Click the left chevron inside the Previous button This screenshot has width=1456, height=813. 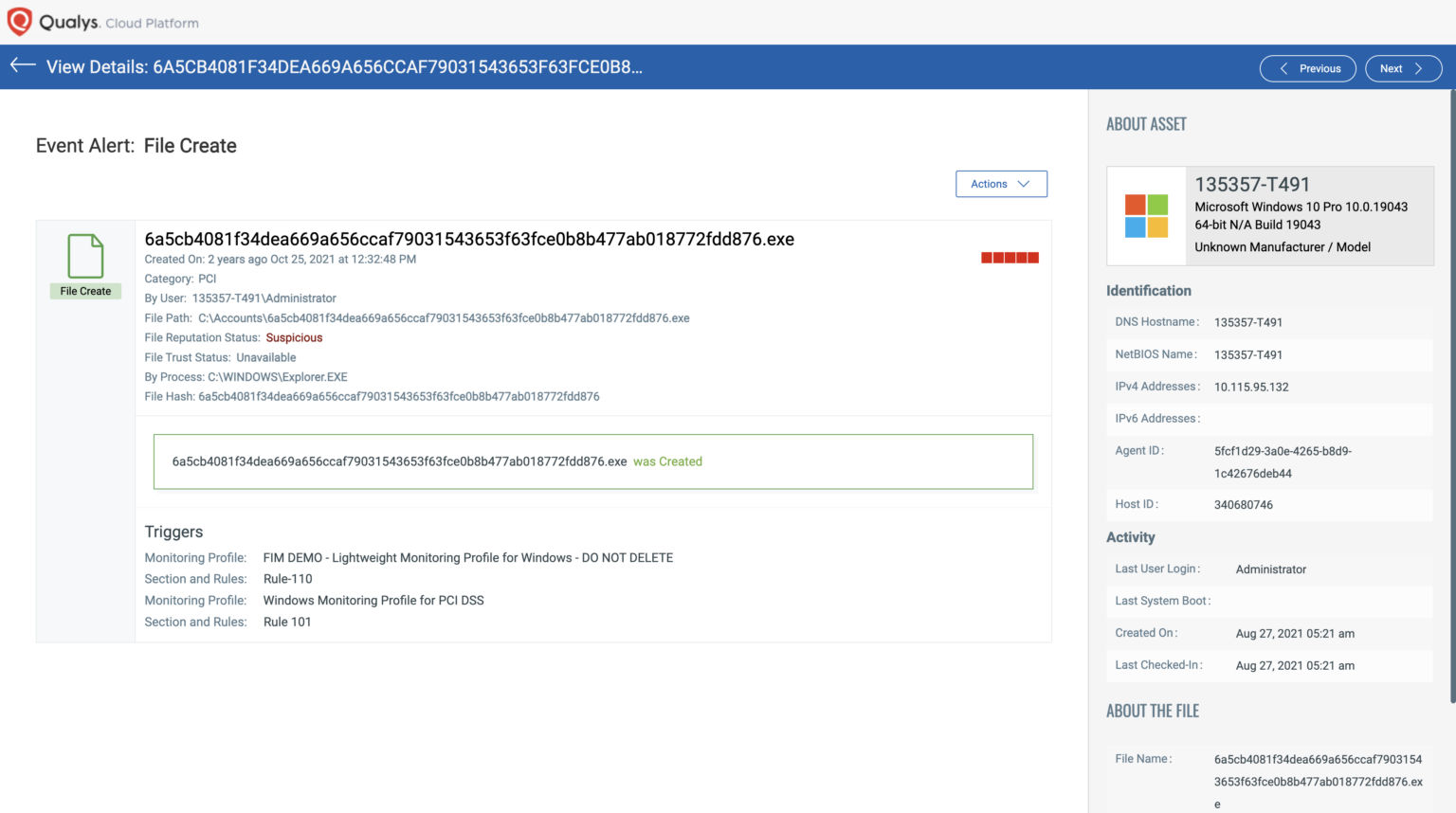(x=1283, y=68)
